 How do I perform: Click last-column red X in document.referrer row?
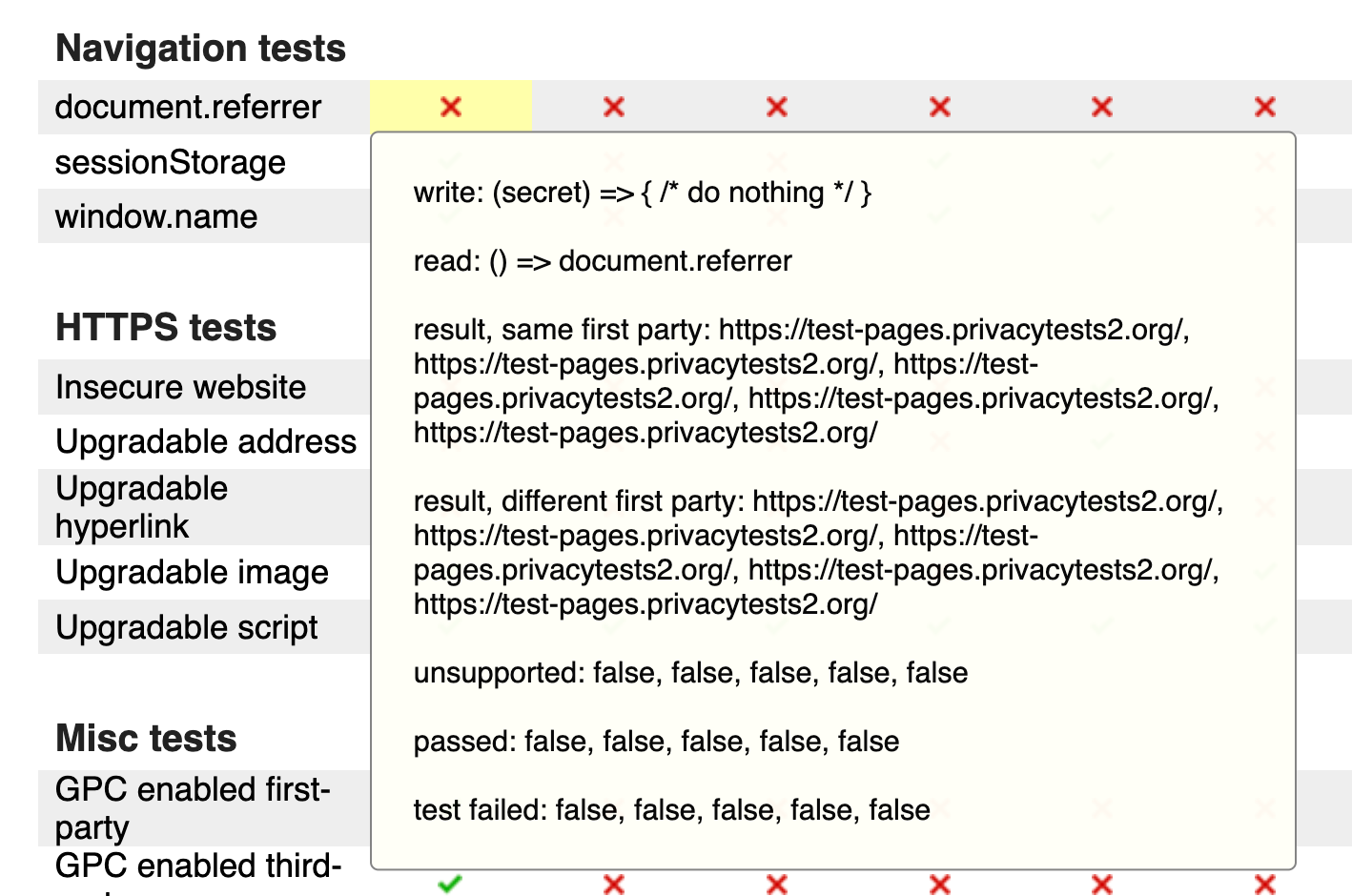(1265, 107)
